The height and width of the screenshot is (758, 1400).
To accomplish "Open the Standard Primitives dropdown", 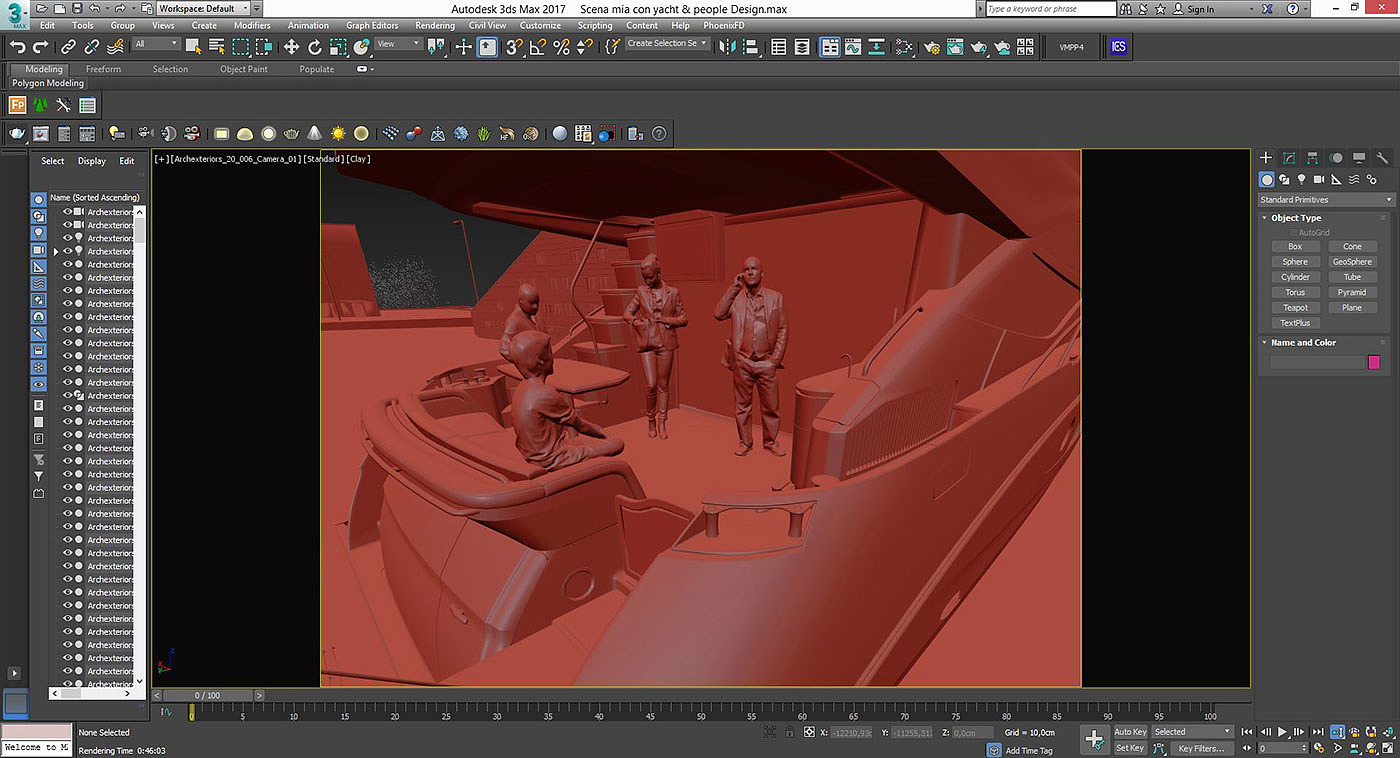I will coord(1325,200).
